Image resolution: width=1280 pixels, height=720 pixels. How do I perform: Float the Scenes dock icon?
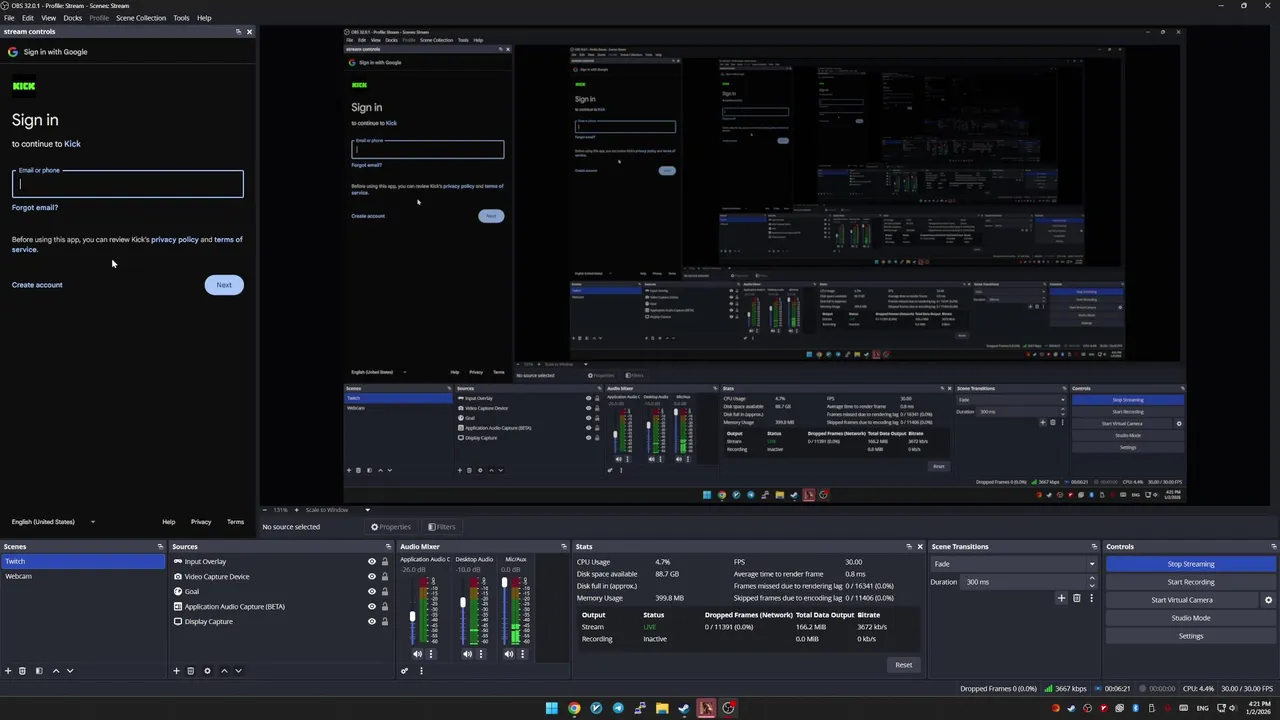coord(160,547)
